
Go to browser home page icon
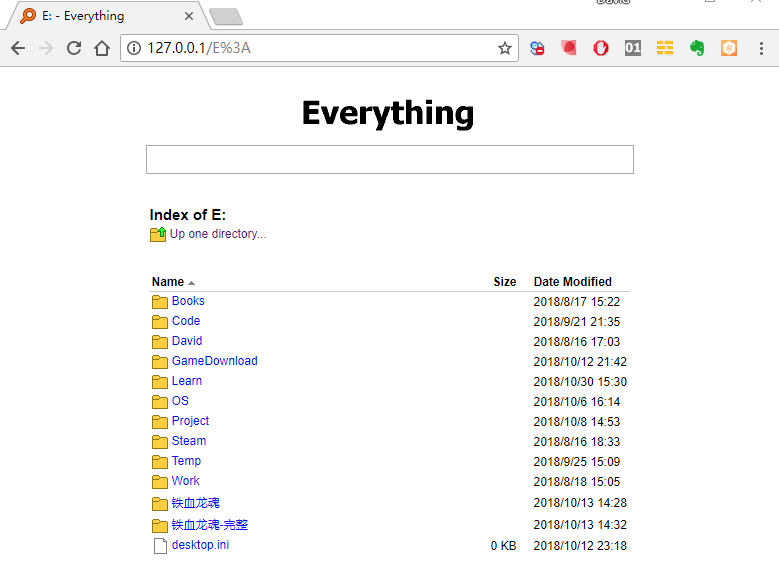click(101, 48)
